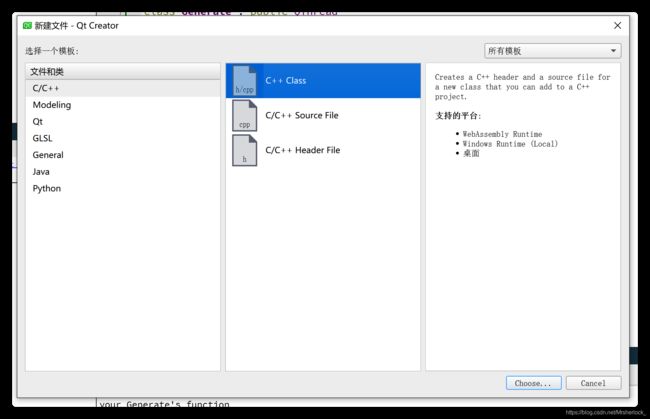Screen dimensions: 650x419
Task: Click the C++ Class h/cpp file icon
Action: point(245,80)
